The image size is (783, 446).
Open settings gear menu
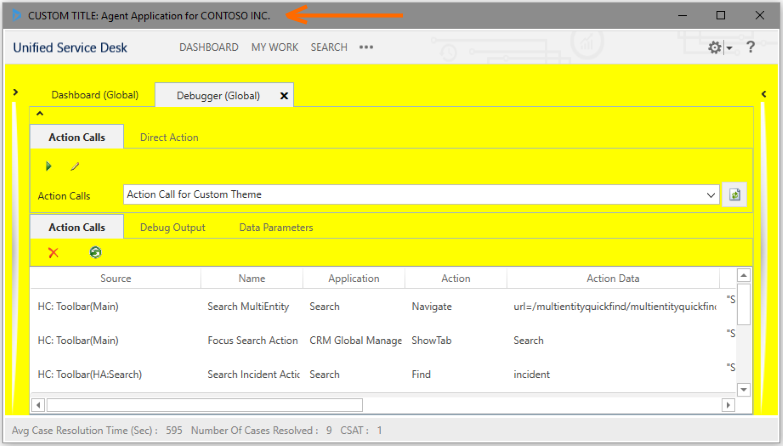click(715, 47)
